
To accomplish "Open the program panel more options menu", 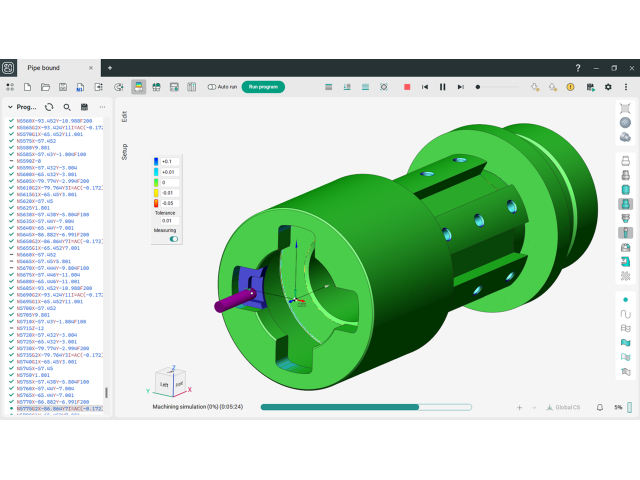I will (x=102, y=107).
